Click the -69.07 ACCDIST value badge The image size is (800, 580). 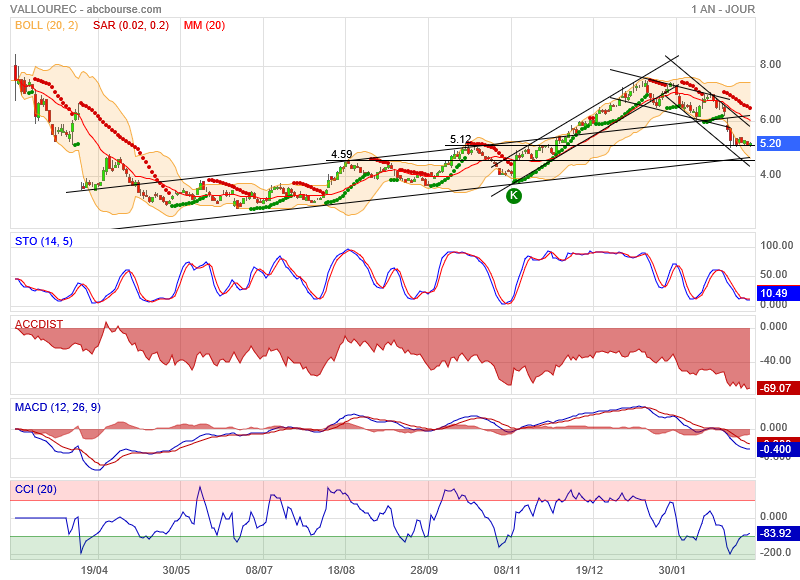(778, 388)
